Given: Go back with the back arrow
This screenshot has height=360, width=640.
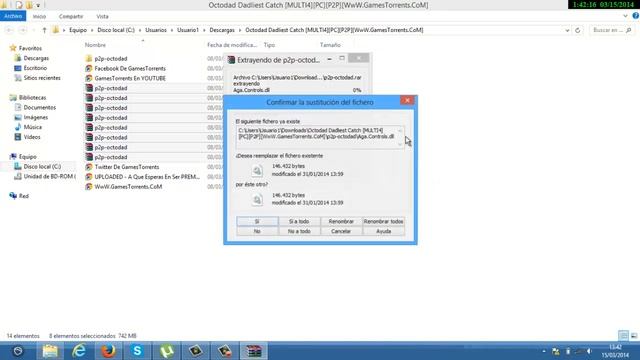Looking at the screenshot, I should [10, 30].
